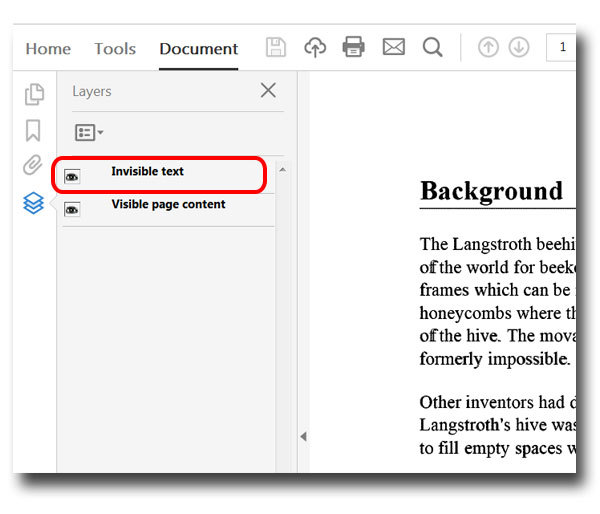Image resolution: width=600 pixels, height=514 pixels.
Task: Print the document with printer icon
Action: tap(354, 47)
